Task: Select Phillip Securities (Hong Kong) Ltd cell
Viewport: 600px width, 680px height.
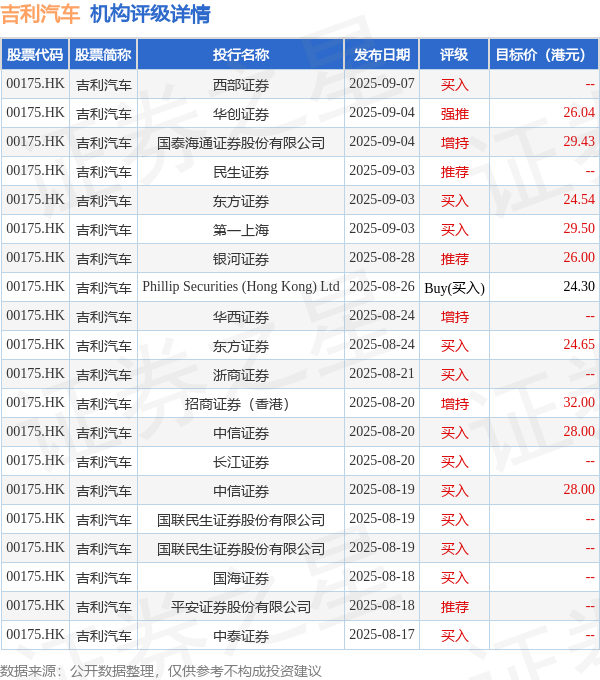Action: tap(241, 287)
